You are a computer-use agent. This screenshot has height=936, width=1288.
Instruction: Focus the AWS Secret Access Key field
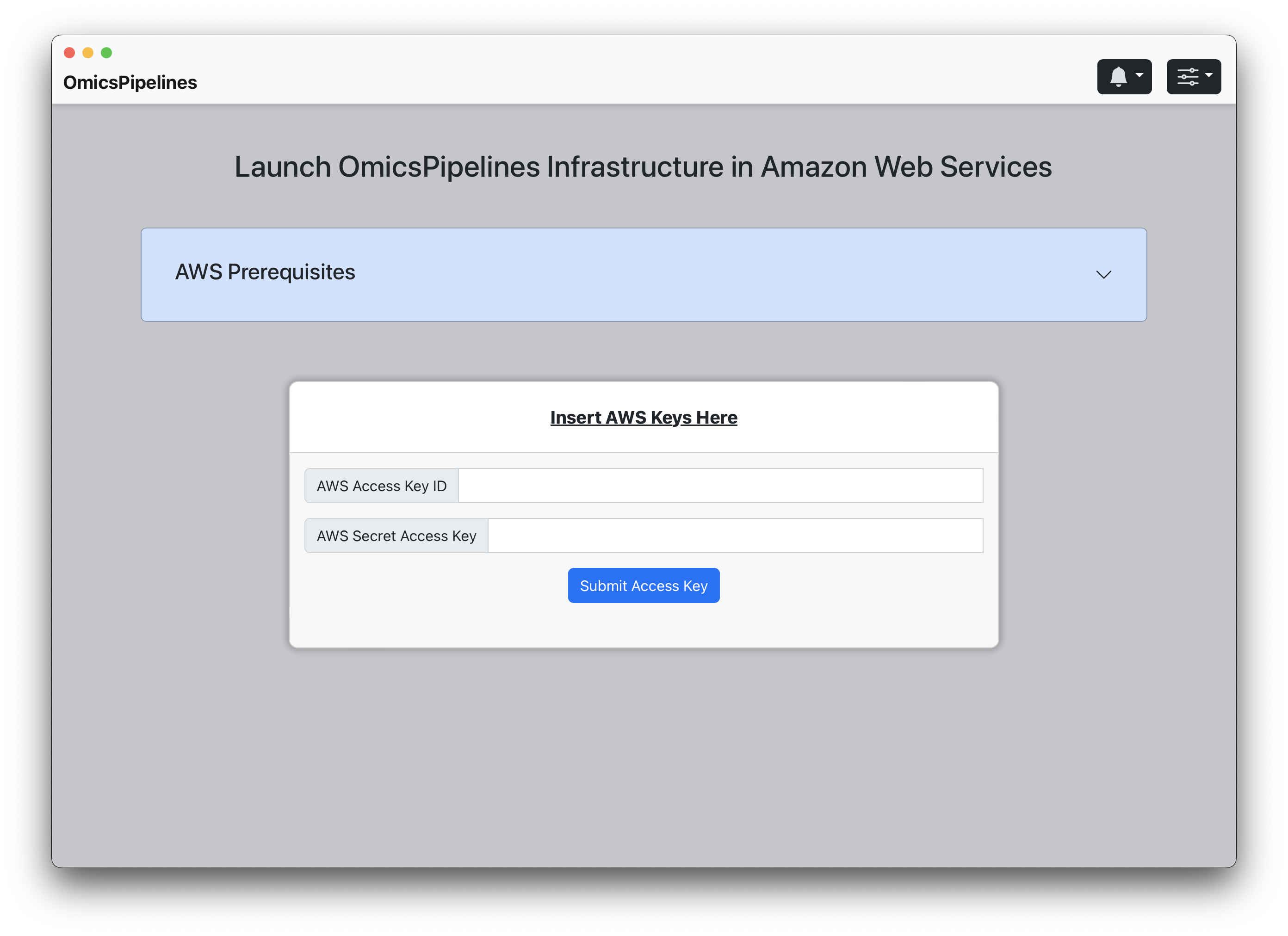click(736, 536)
